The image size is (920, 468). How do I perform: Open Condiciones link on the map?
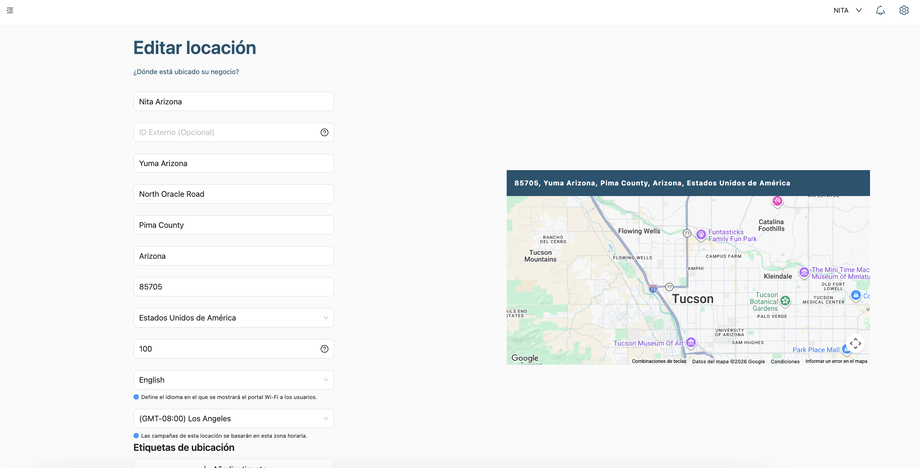tap(785, 361)
